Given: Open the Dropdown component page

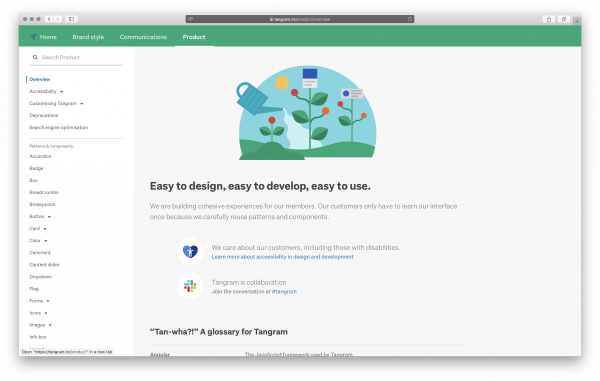Looking at the screenshot, I should tap(40, 277).
